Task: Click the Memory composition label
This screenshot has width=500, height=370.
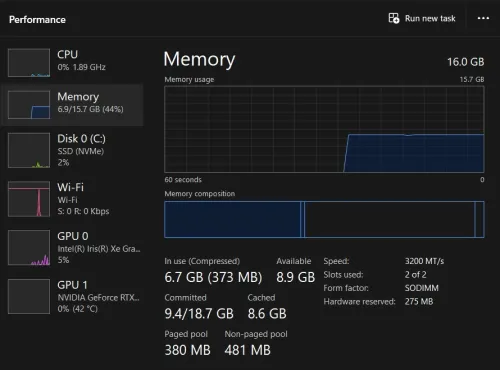Action: (x=200, y=194)
